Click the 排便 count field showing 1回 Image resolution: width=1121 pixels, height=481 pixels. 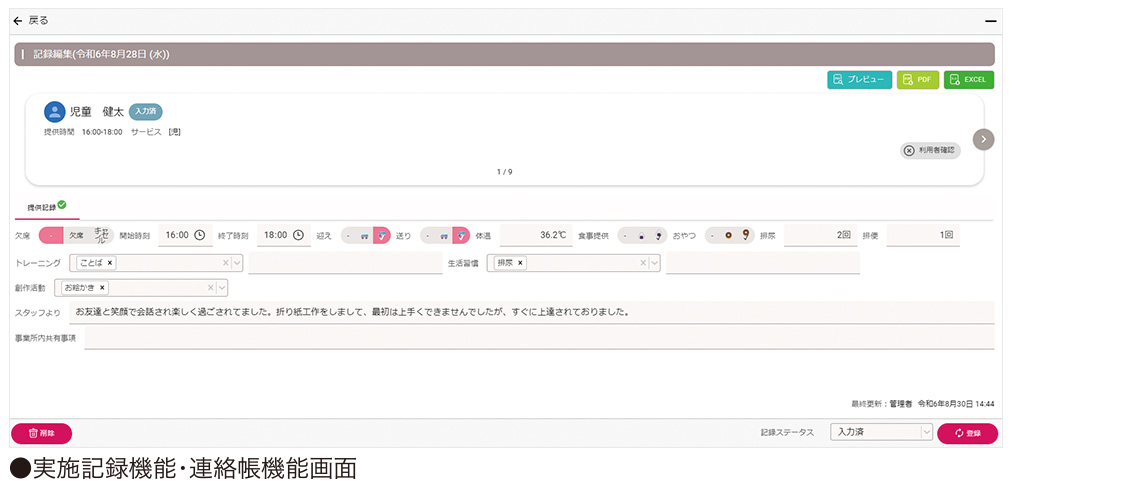[x=922, y=234]
